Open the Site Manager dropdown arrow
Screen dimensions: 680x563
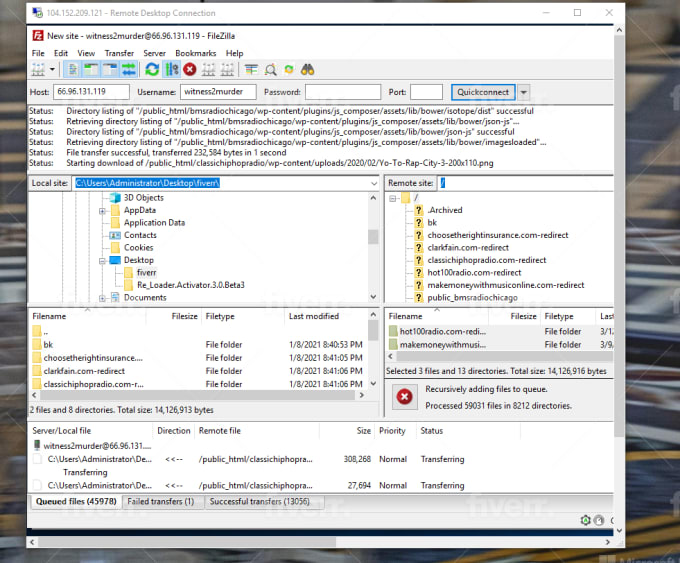pos(52,69)
